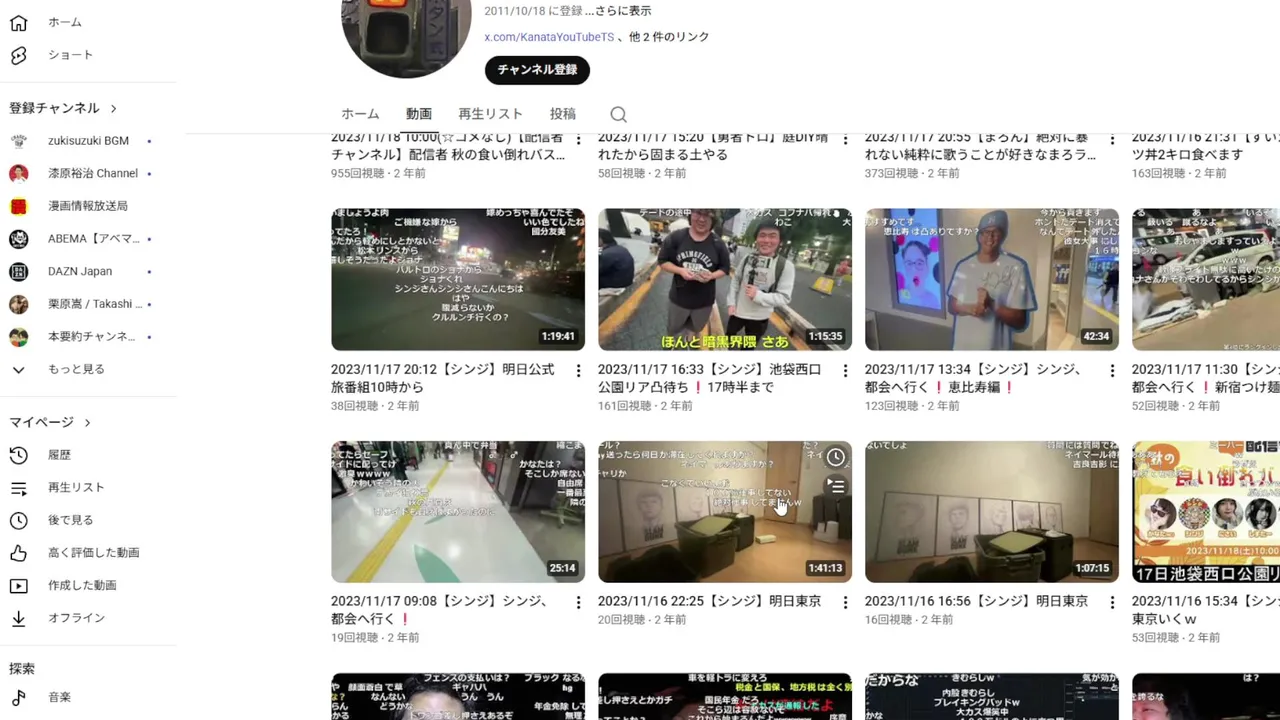Open title '2023/11/16 16:56【シンジ】明日東京'

976,602
